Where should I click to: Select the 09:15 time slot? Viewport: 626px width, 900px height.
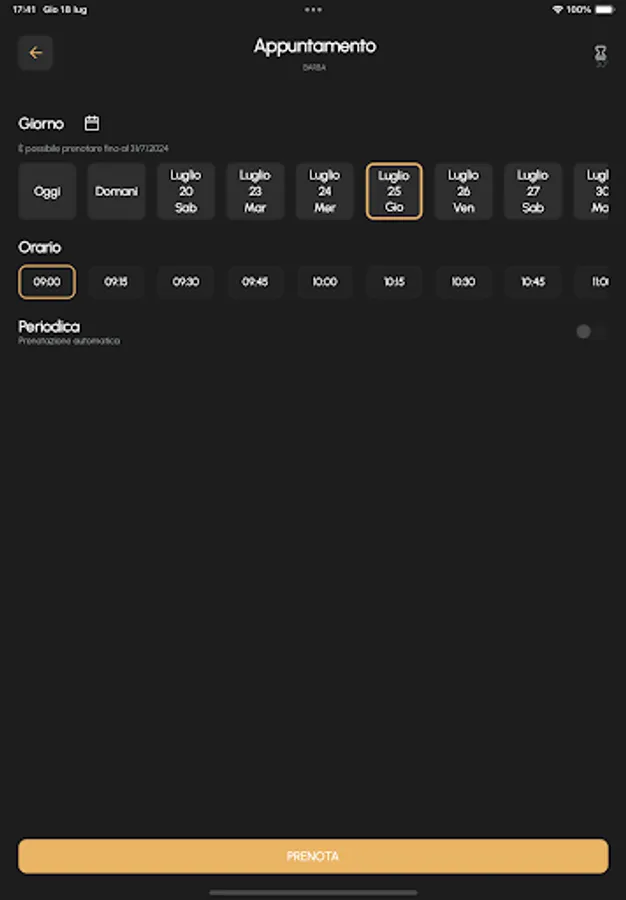tap(116, 282)
